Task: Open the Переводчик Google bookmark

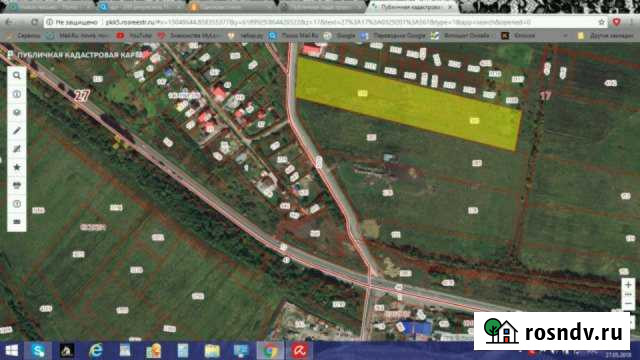Action: point(393,36)
